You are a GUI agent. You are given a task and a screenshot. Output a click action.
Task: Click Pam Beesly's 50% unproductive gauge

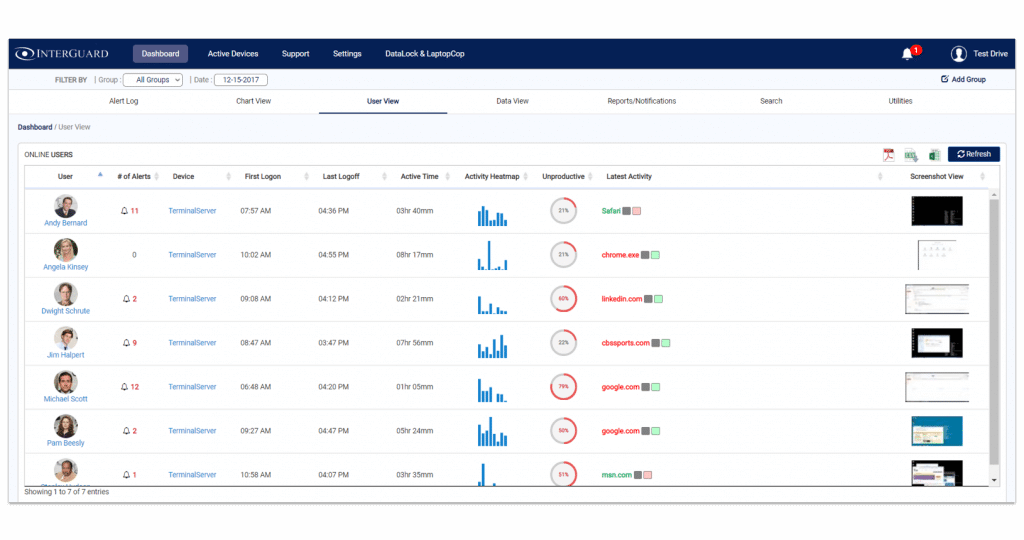(563, 431)
